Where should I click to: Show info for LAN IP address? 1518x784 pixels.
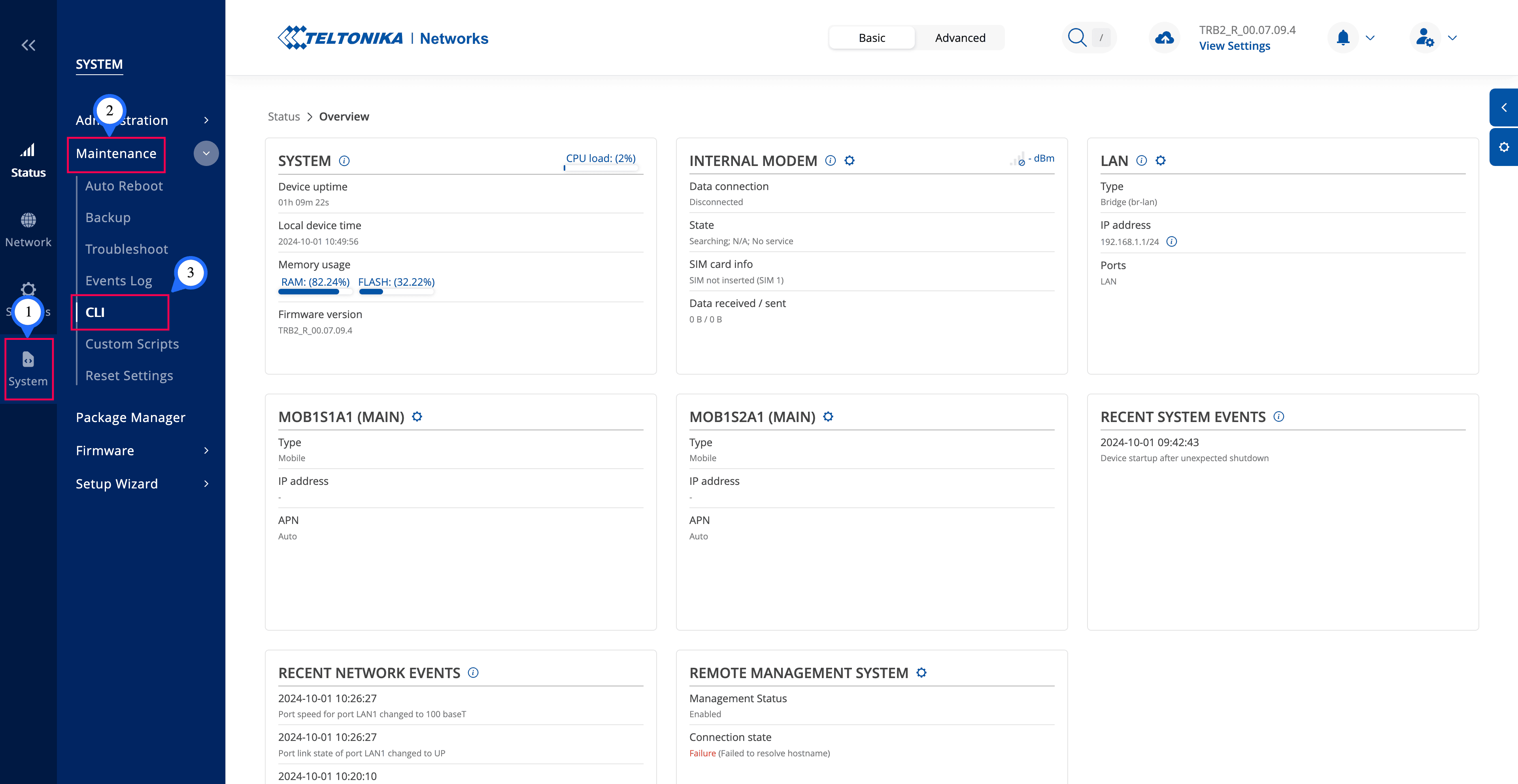point(1171,241)
